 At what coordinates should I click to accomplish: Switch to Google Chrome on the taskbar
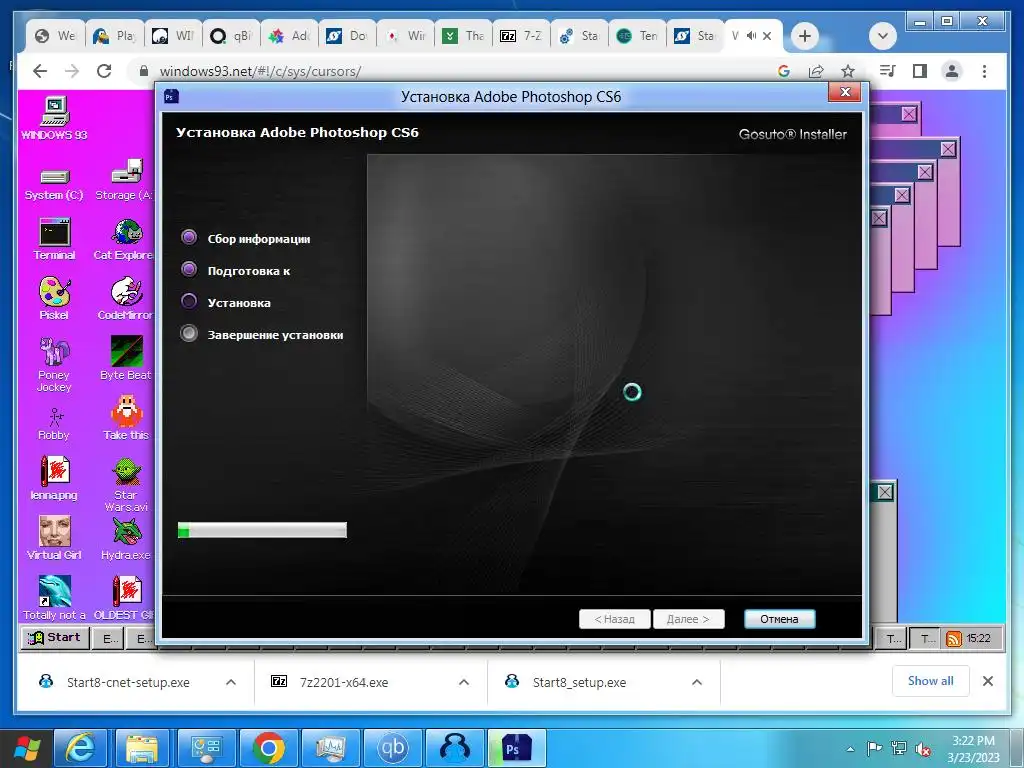(268, 748)
